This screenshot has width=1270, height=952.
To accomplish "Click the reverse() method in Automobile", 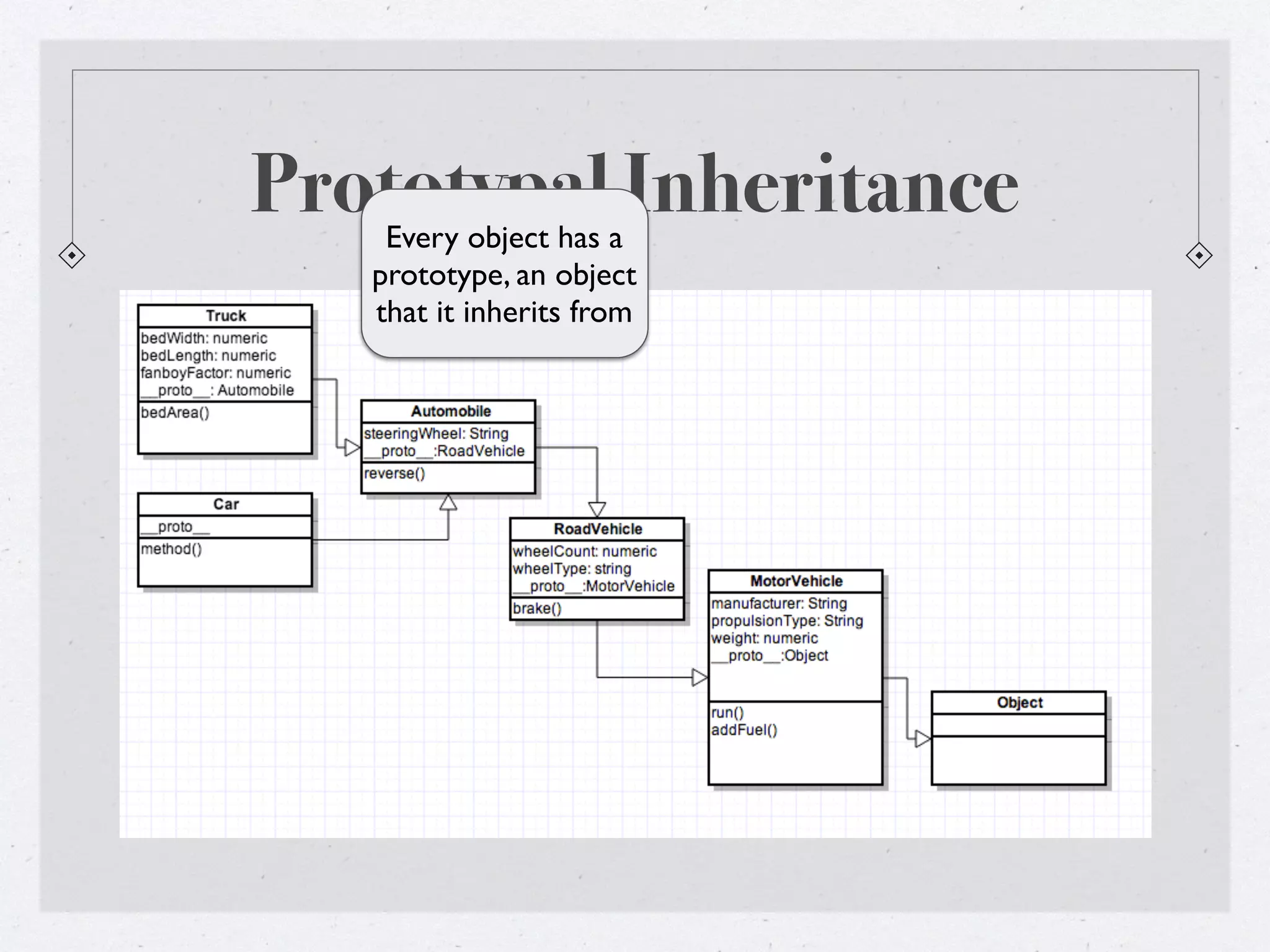I will coord(395,474).
